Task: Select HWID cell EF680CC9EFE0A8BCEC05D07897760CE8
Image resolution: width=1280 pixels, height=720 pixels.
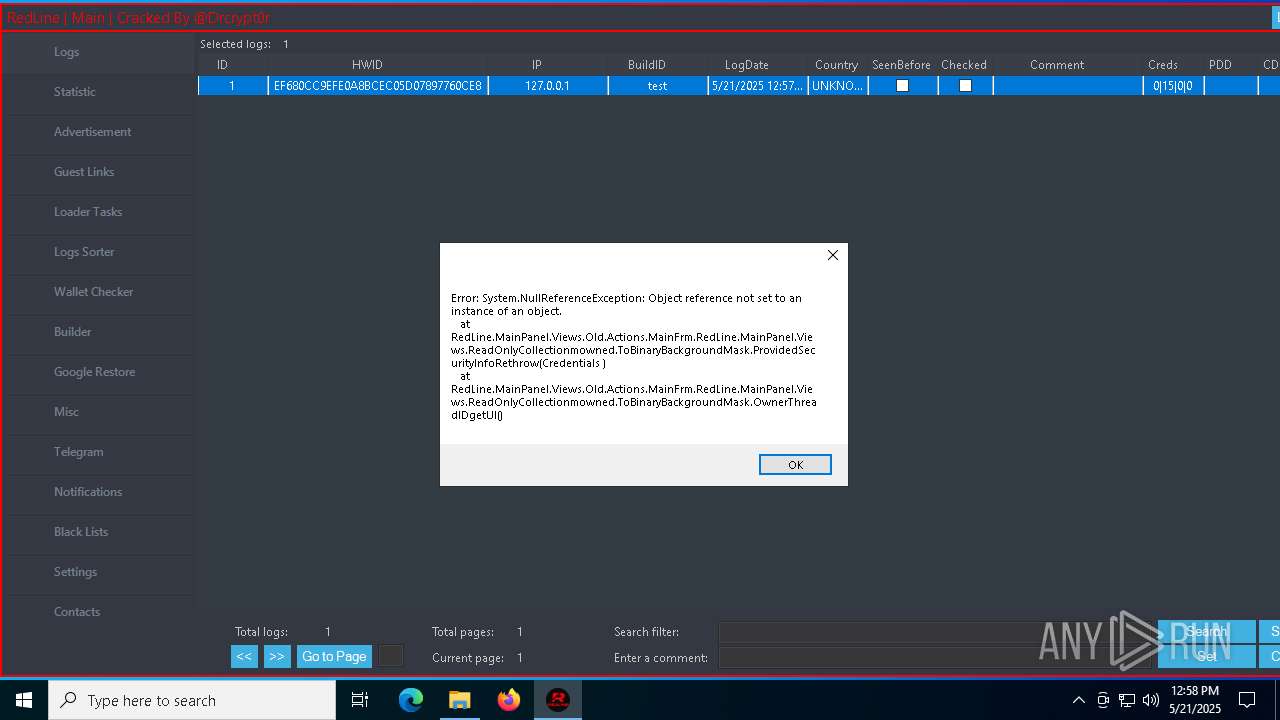Action: pos(378,86)
